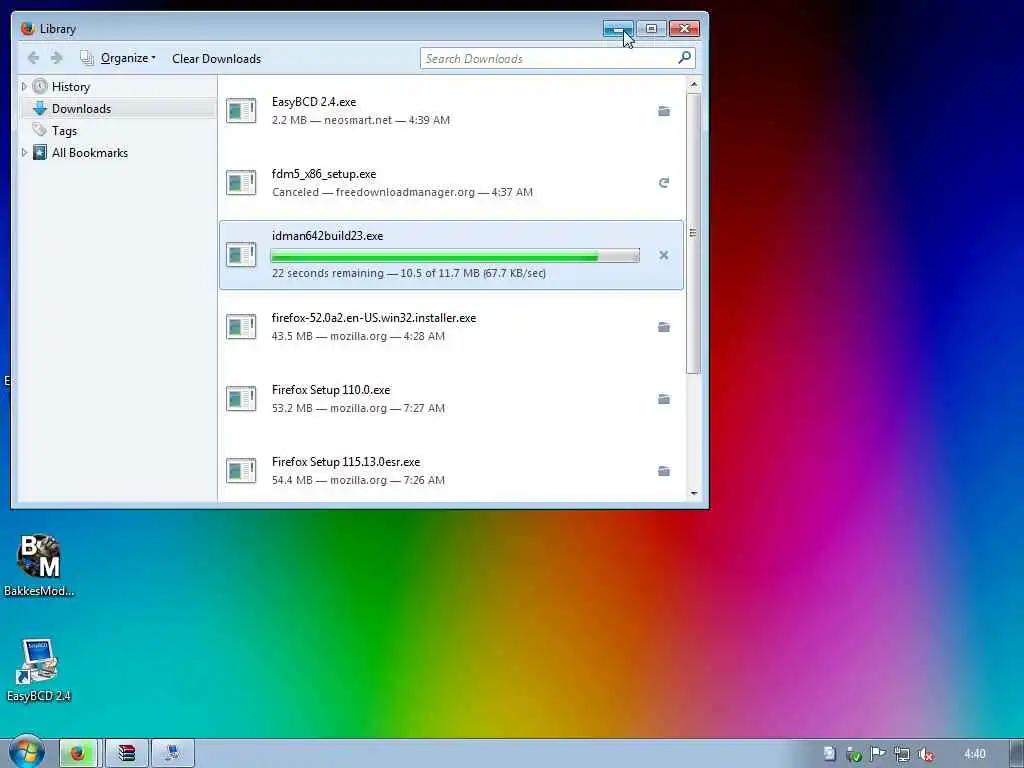The height and width of the screenshot is (768, 1024).
Task: Click 'Canceled — freedownloadmanager.org' status text
Action: pos(374,192)
